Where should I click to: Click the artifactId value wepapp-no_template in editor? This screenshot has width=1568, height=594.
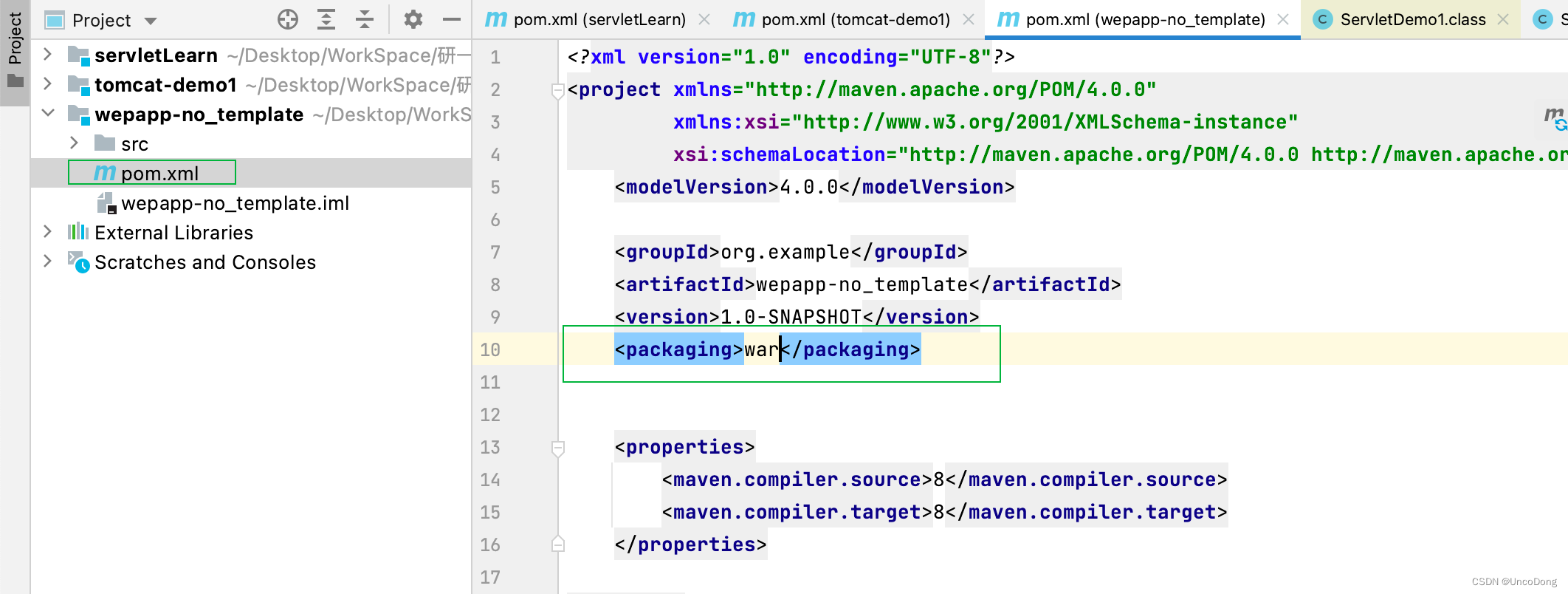(x=862, y=284)
